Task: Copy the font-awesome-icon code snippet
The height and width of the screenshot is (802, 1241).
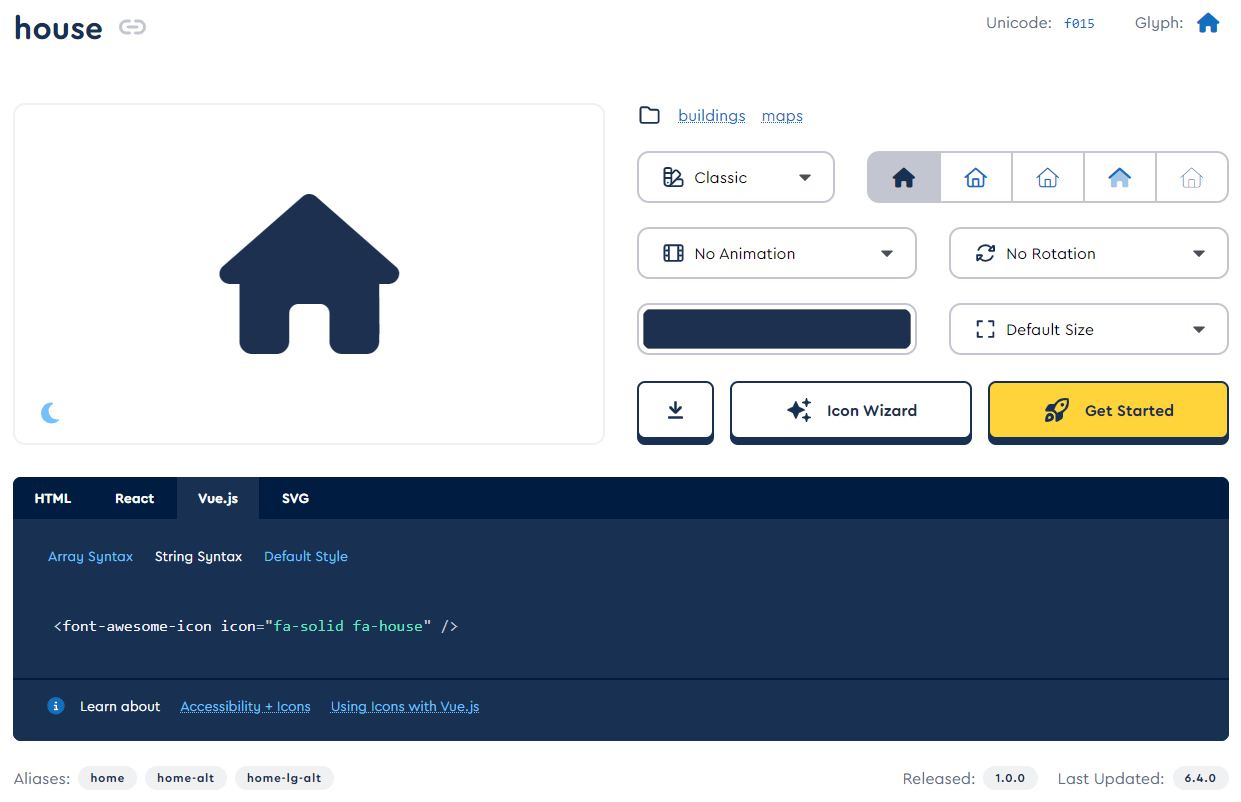Action: (x=256, y=626)
